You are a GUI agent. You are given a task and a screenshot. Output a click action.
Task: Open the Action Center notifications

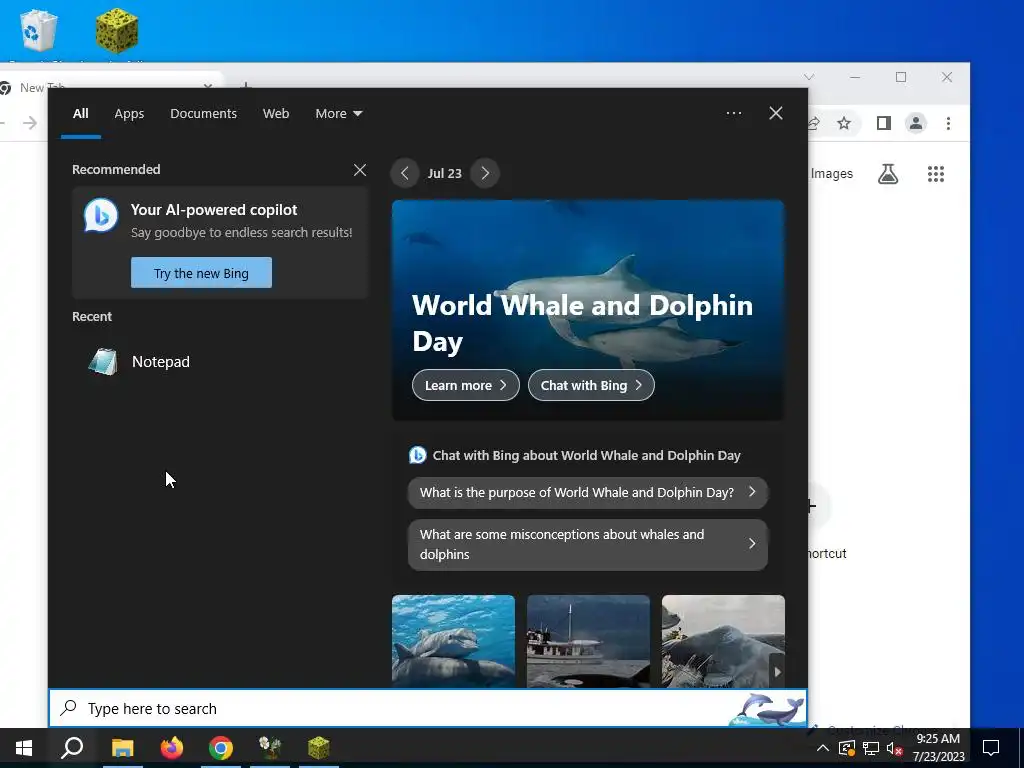tap(991, 748)
